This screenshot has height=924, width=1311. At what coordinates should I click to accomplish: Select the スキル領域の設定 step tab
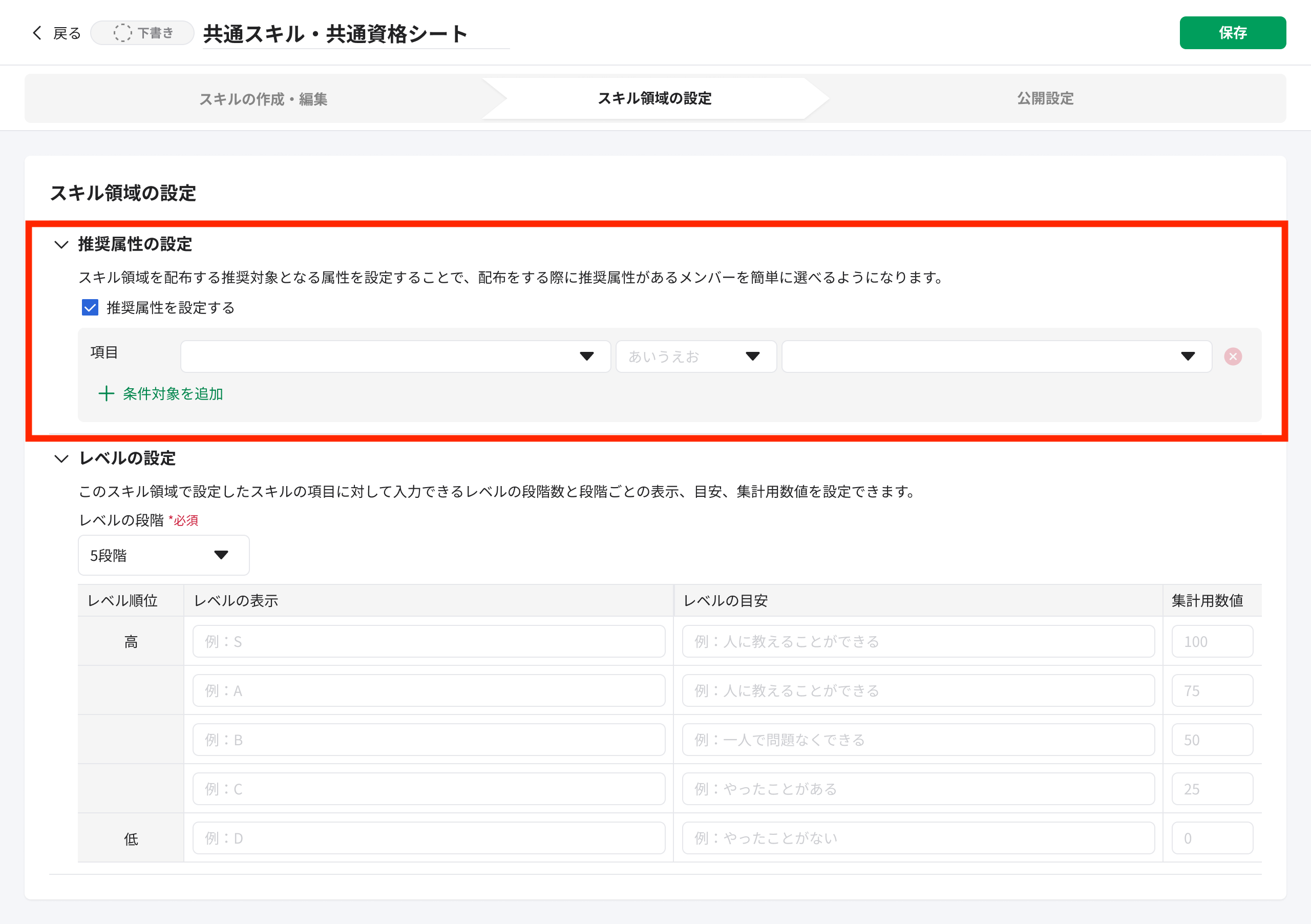655,98
